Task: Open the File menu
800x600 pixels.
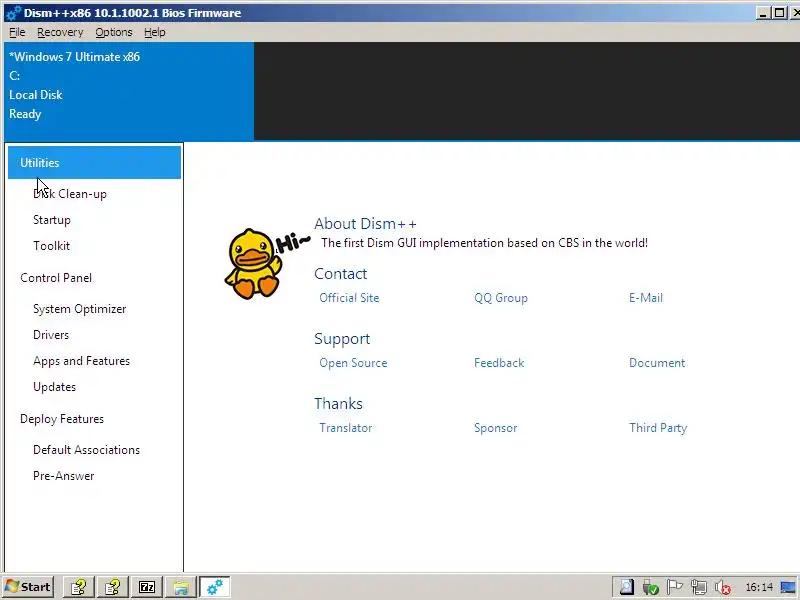Action: [x=17, y=32]
